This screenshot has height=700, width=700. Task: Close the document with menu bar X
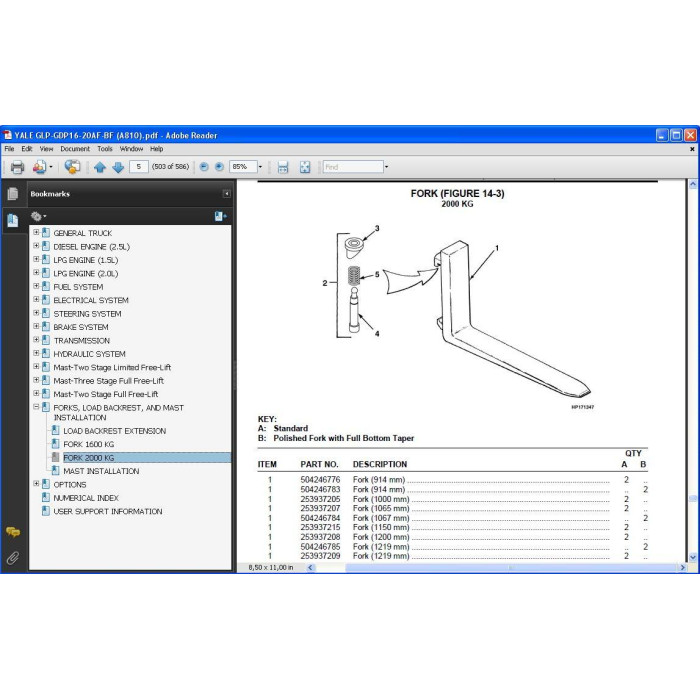click(x=692, y=149)
